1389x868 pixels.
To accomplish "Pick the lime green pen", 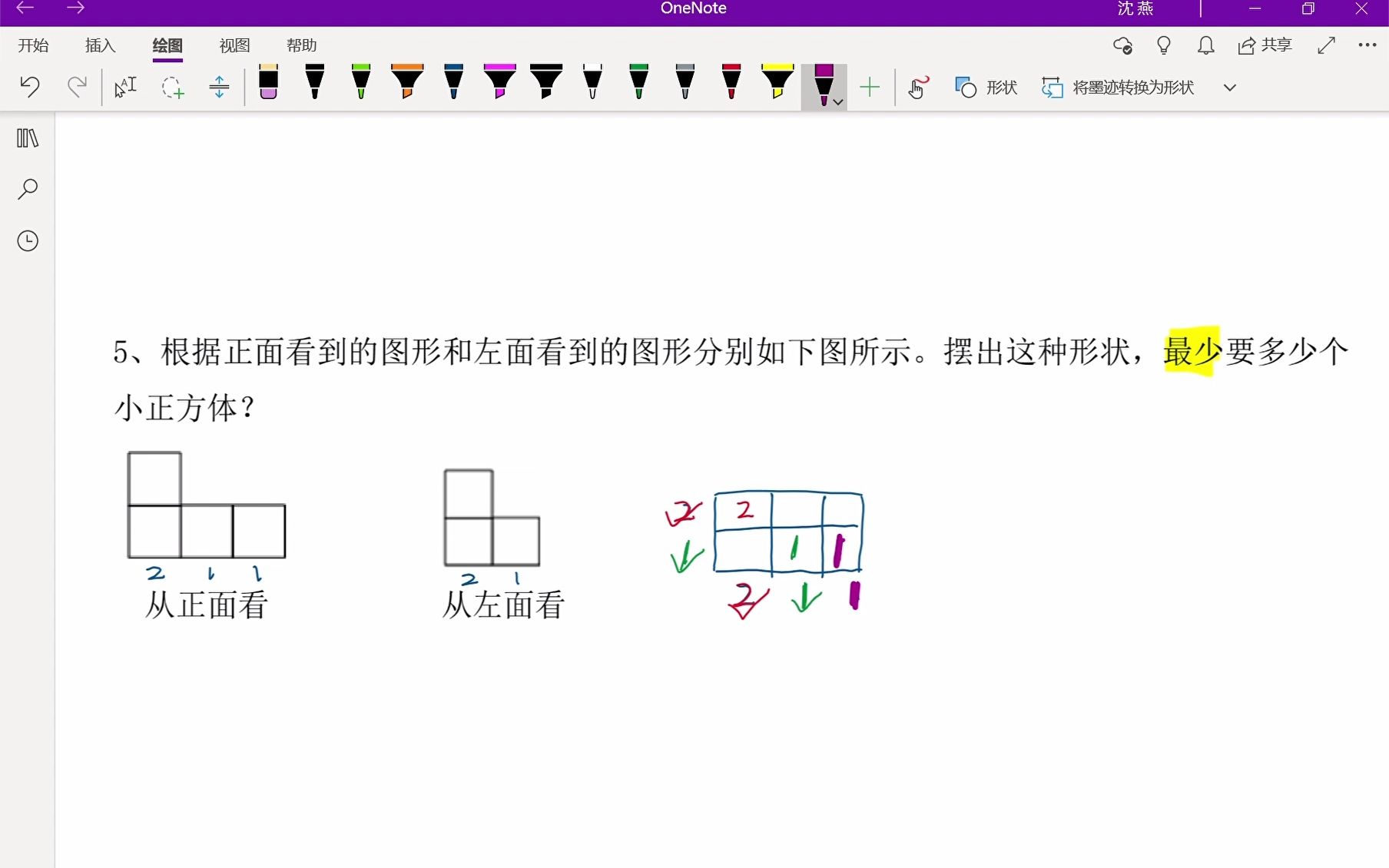I will click(361, 81).
